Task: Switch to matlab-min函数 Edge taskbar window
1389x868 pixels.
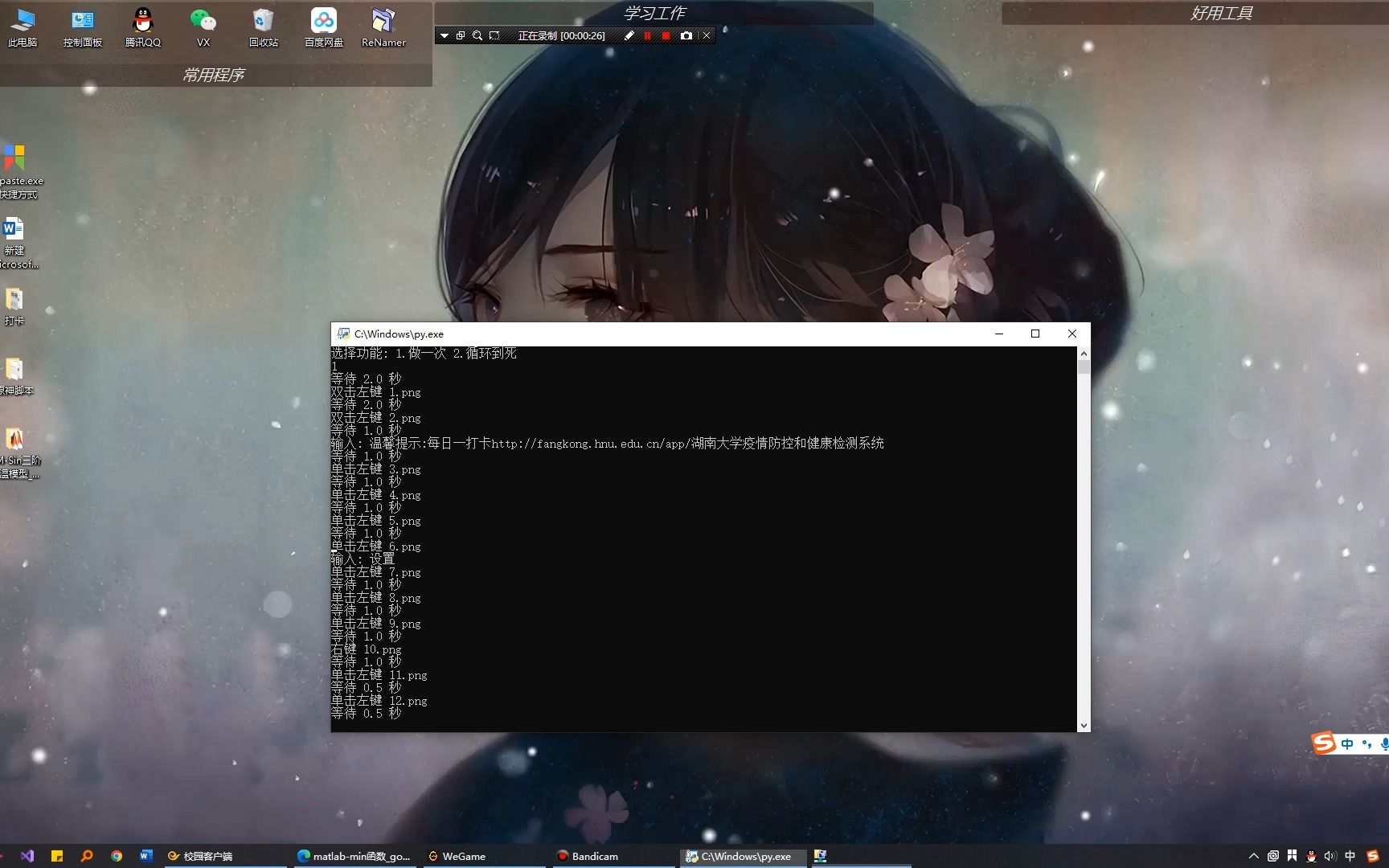Action: pyautogui.click(x=354, y=856)
